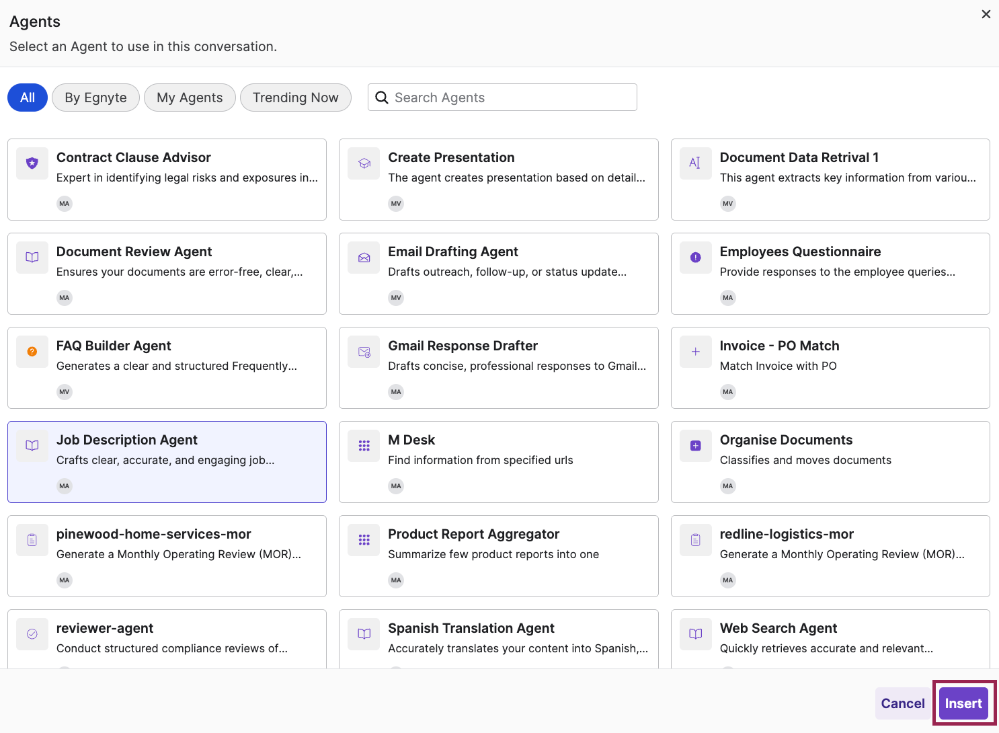Click the Document Review Agent book icon

tap(32, 258)
